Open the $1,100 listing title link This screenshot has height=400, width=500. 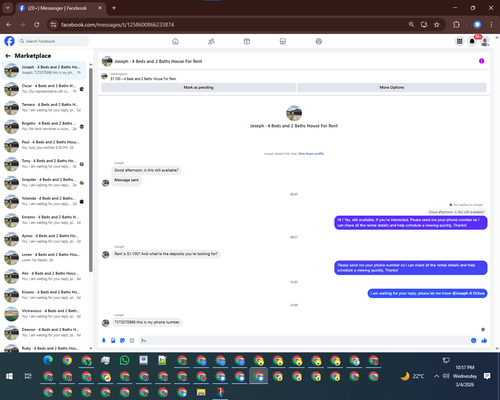[143, 79]
